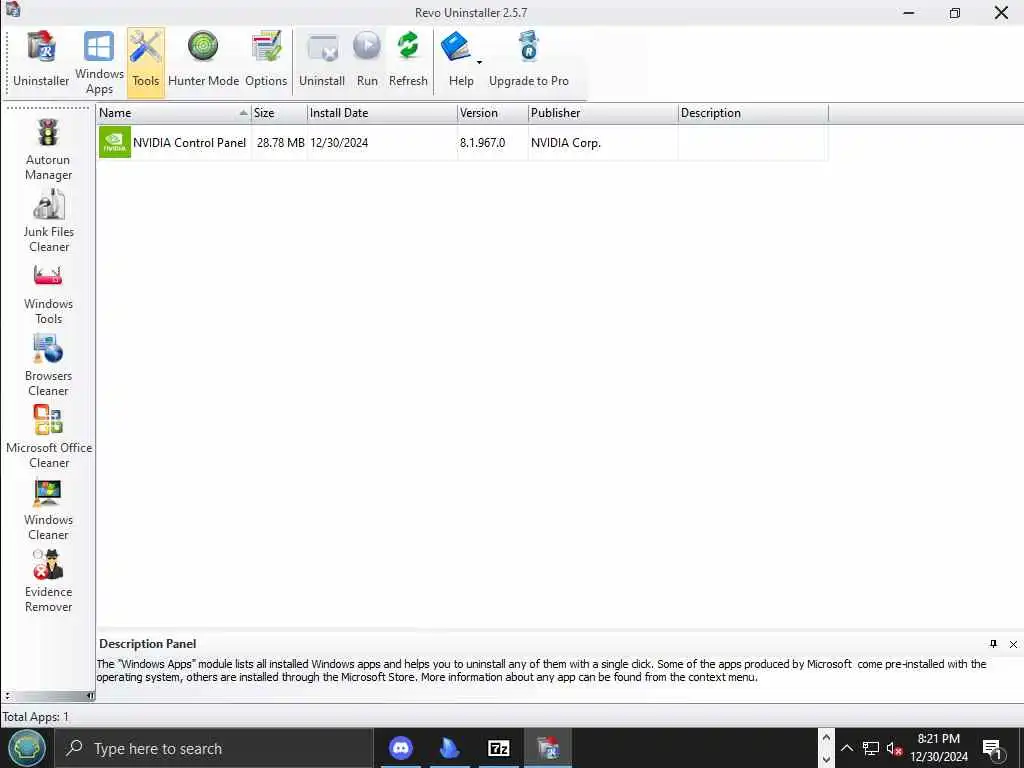
Task: Click the muted volume tray icon
Action: click(x=894, y=748)
